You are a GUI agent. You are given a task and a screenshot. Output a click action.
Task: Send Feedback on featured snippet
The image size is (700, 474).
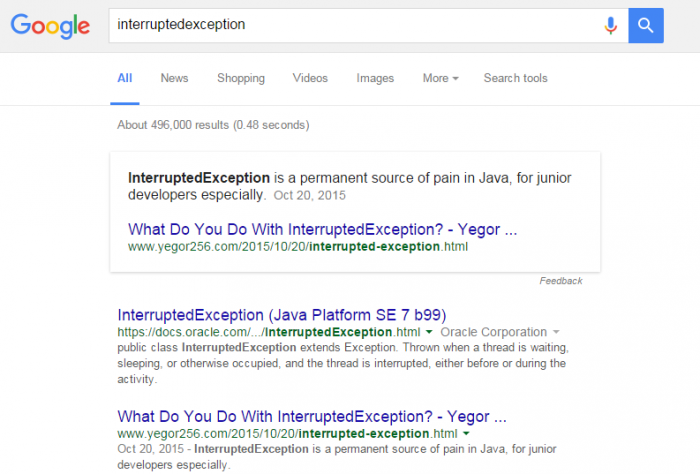click(561, 281)
